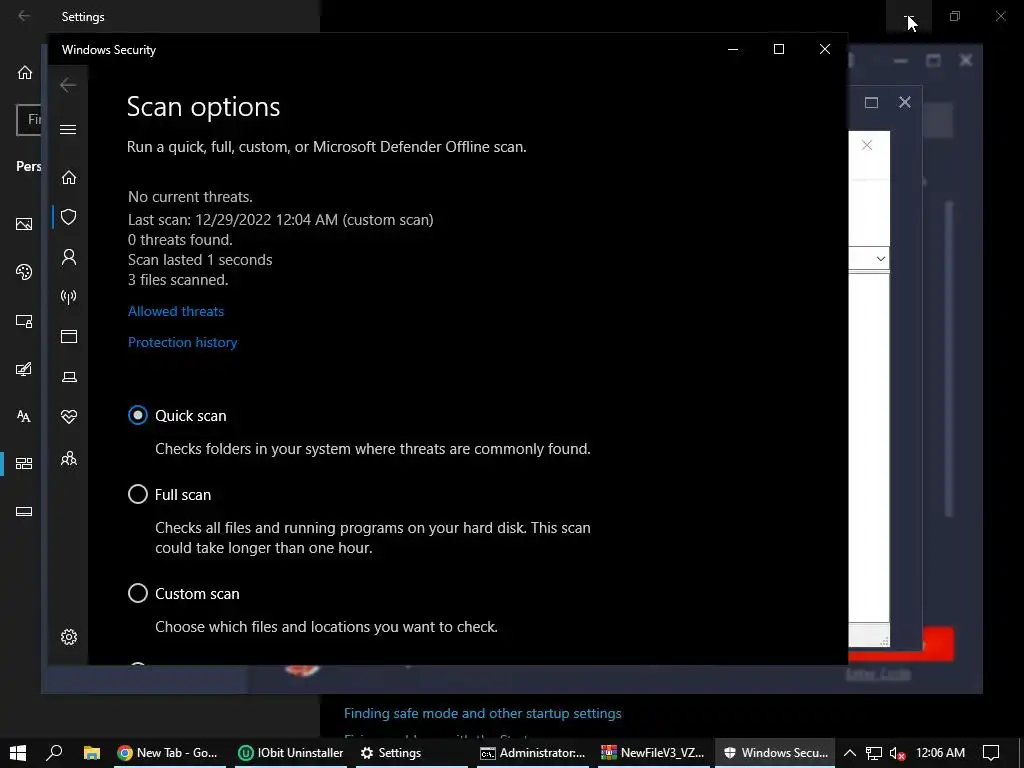Open Start icon in Settings sidebar
The image size is (1024, 768).
(x=24, y=464)
